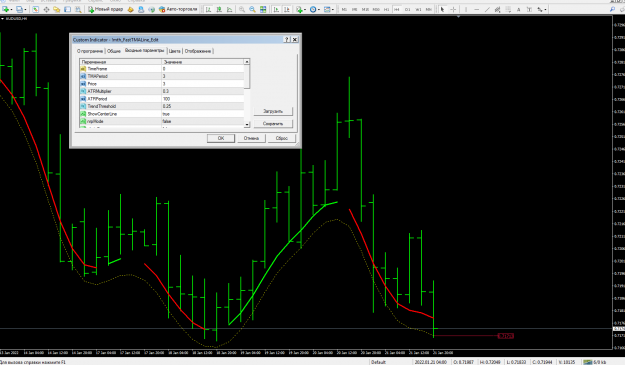Switch chart to H1 timeframe
The image size is (625, 365).
(386, 9)
